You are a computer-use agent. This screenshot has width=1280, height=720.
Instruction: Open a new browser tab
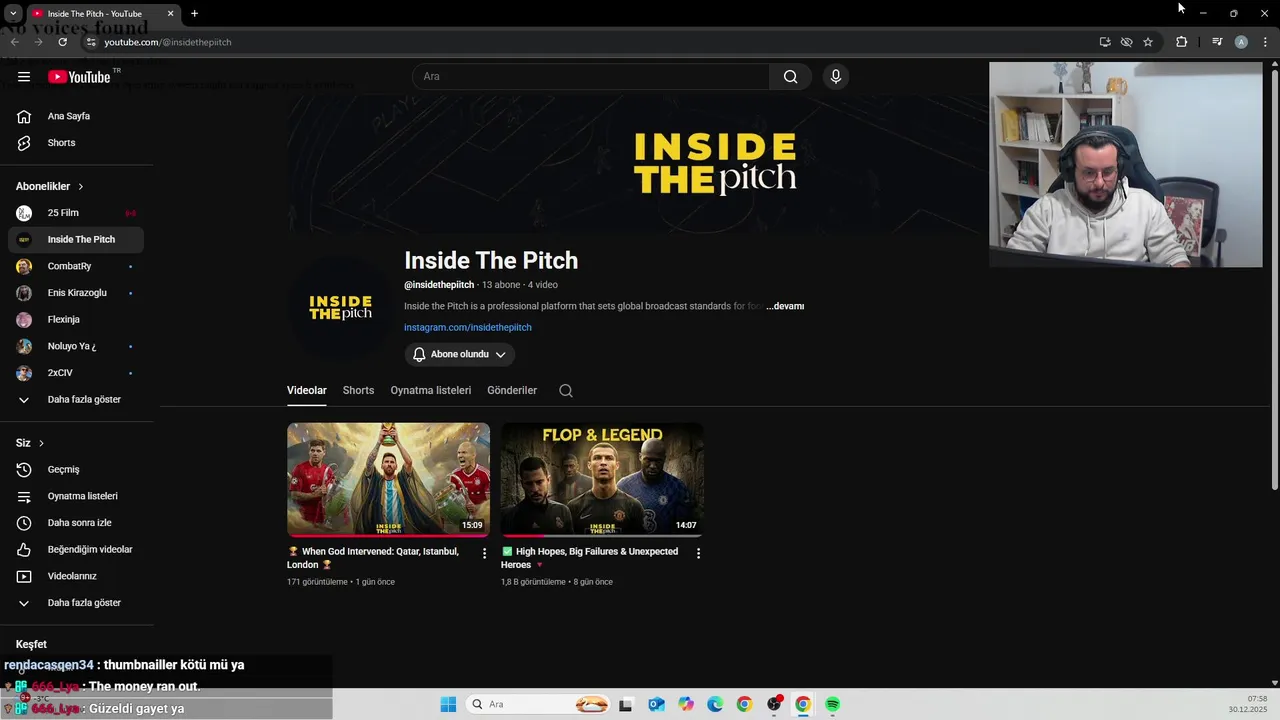pos(194,14)
